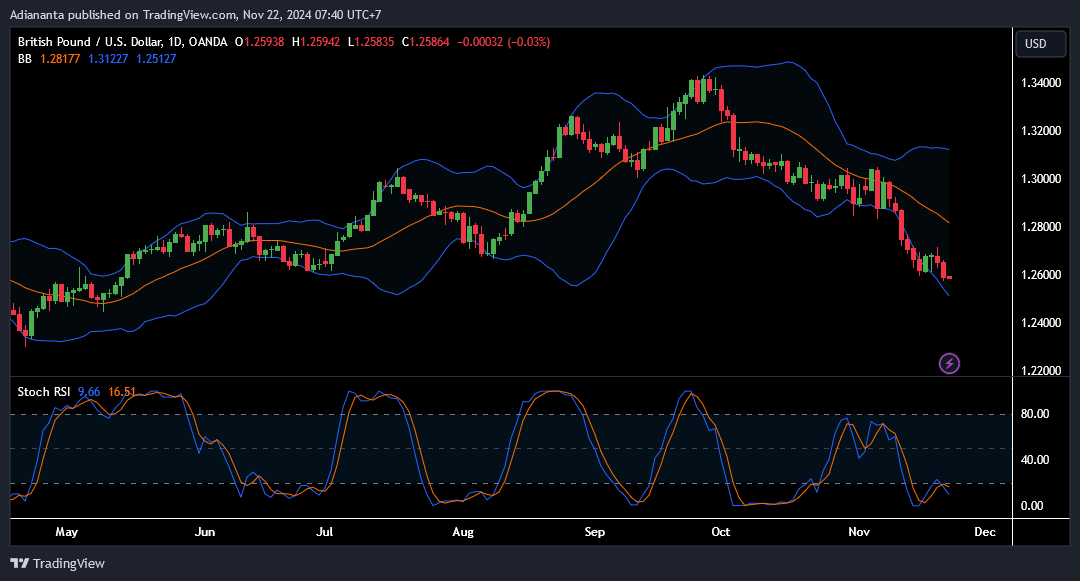1080x581 pixels.
Task: Click the Jul label on time axis
Action: [x=324, y=531]
